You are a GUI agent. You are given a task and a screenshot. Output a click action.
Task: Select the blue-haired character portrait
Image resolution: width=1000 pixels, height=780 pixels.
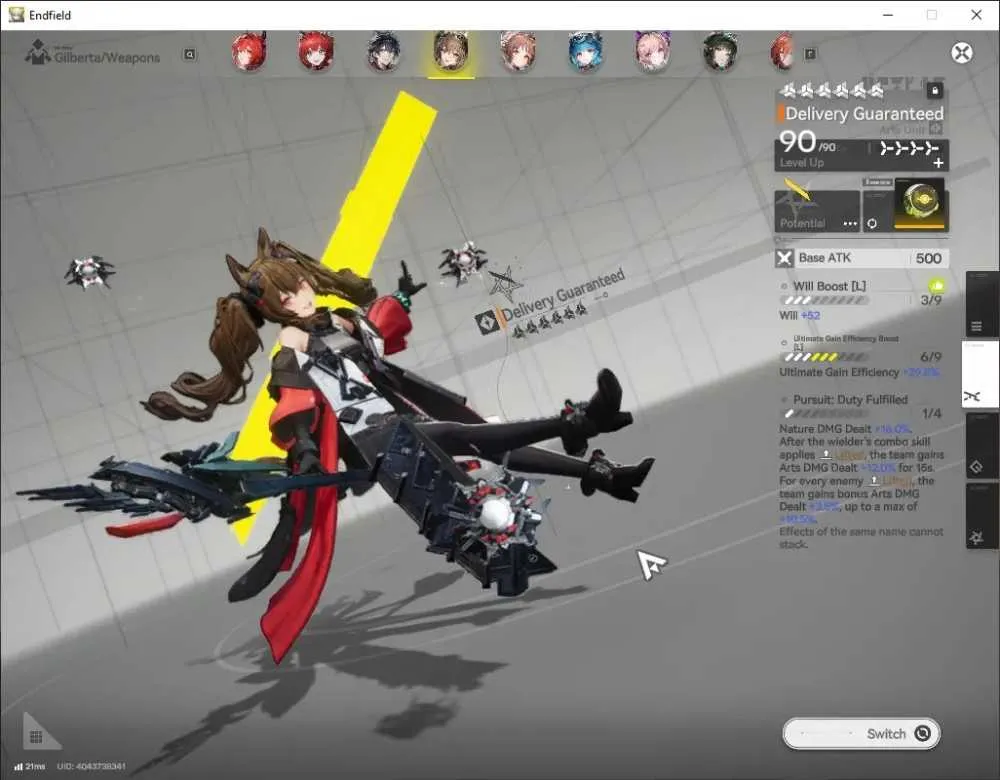pyautogui.click(x=585, y=52)
